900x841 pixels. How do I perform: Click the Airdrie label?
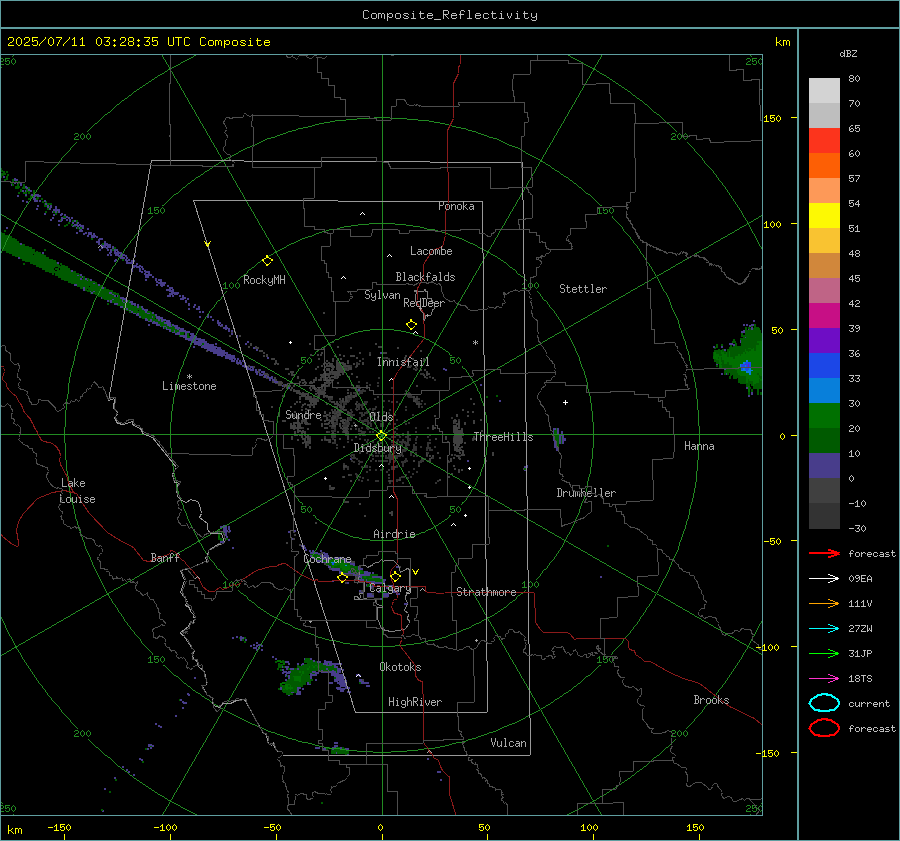(x=394, y=534)
